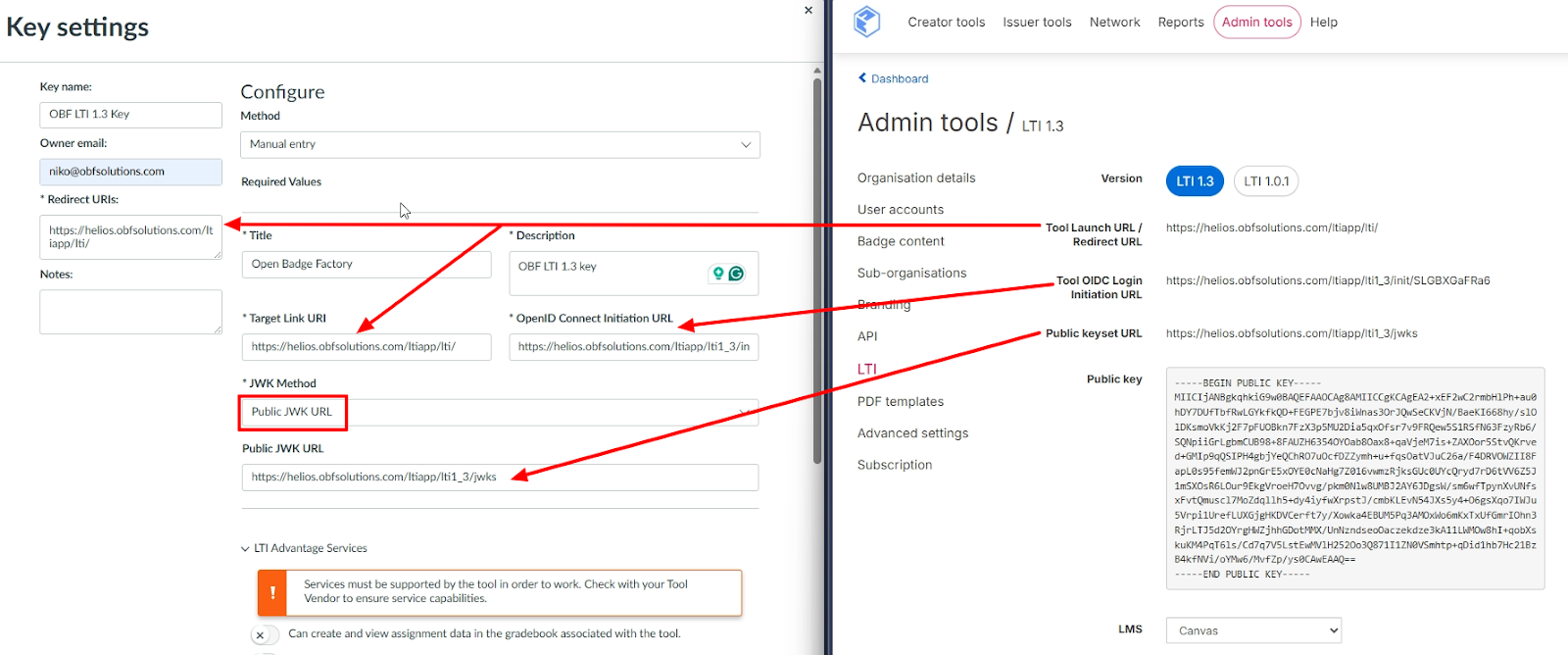Screen dimensions: 1568x655
Task: Open API in admin sidebar
Action: pyautogui.click(x=867, y=336)
